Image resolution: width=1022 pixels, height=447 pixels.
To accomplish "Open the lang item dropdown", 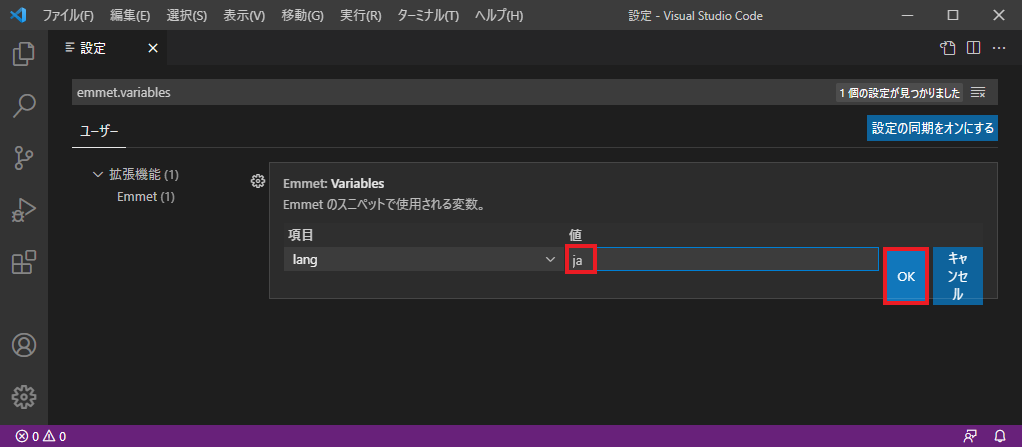I will (422, 259).
